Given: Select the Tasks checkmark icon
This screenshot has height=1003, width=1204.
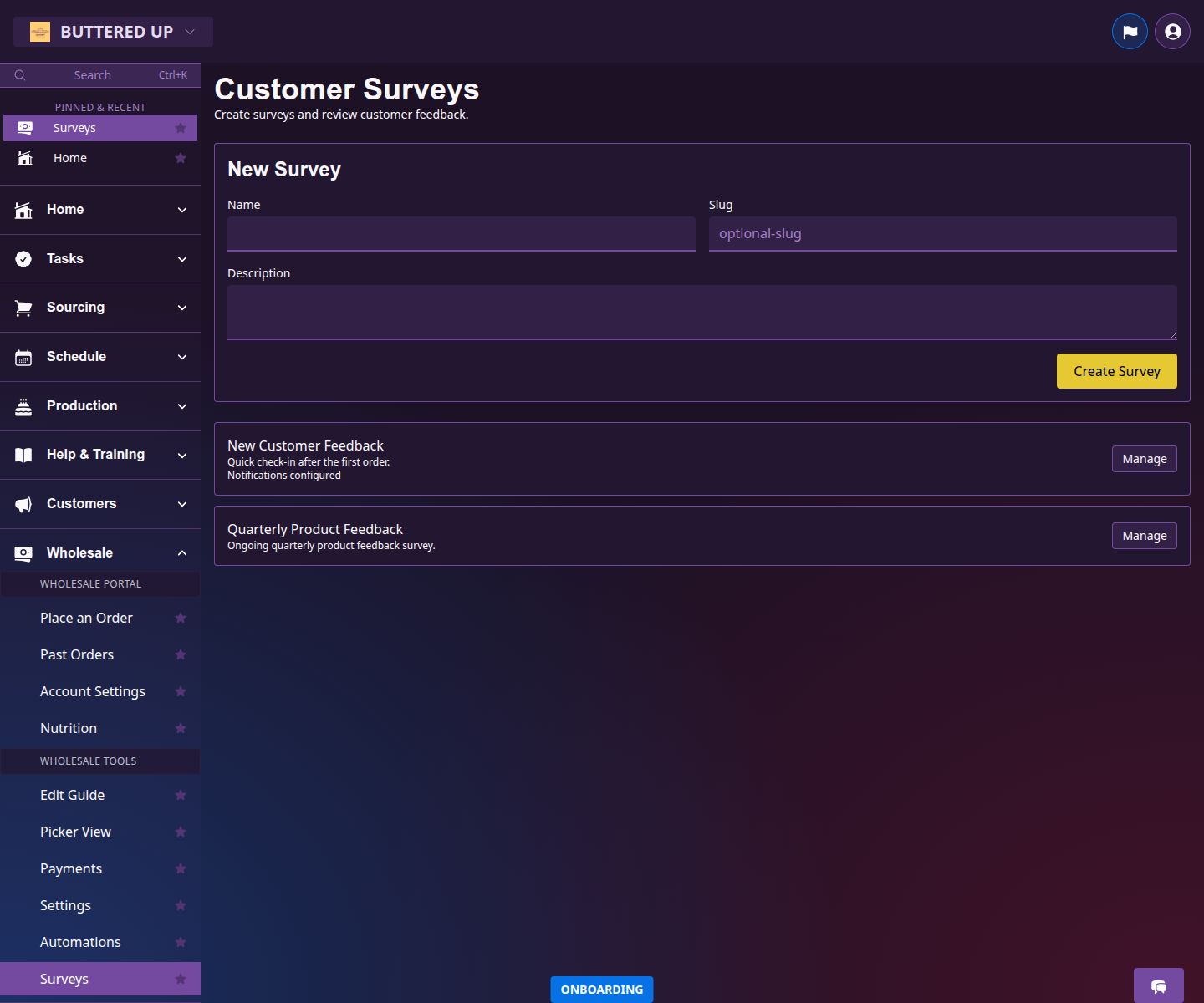Looking at the screenshot, I should pos(23,258).
